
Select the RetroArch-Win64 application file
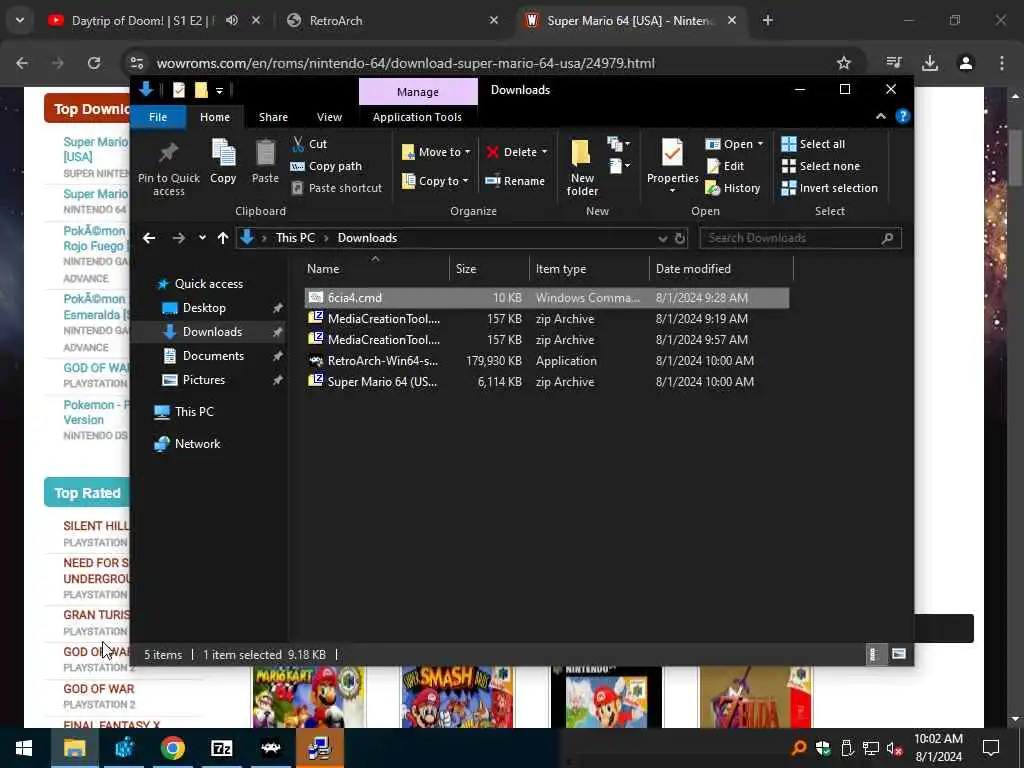point(547,360)
